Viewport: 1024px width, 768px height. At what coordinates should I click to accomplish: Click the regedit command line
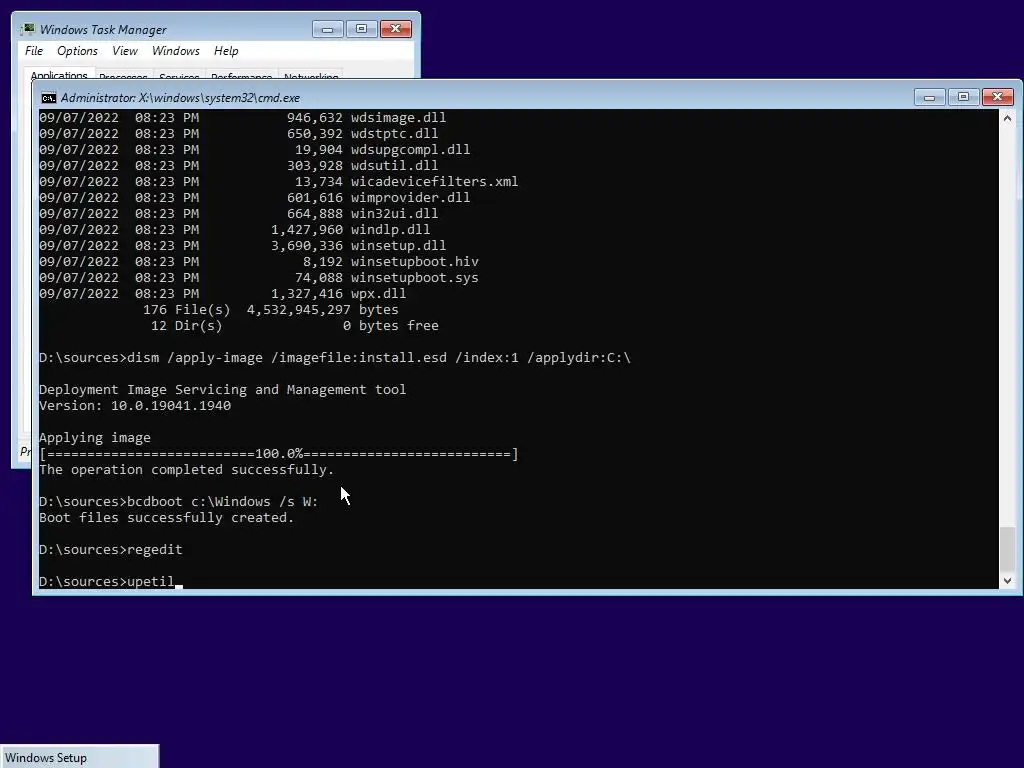(x=111, y=550)
